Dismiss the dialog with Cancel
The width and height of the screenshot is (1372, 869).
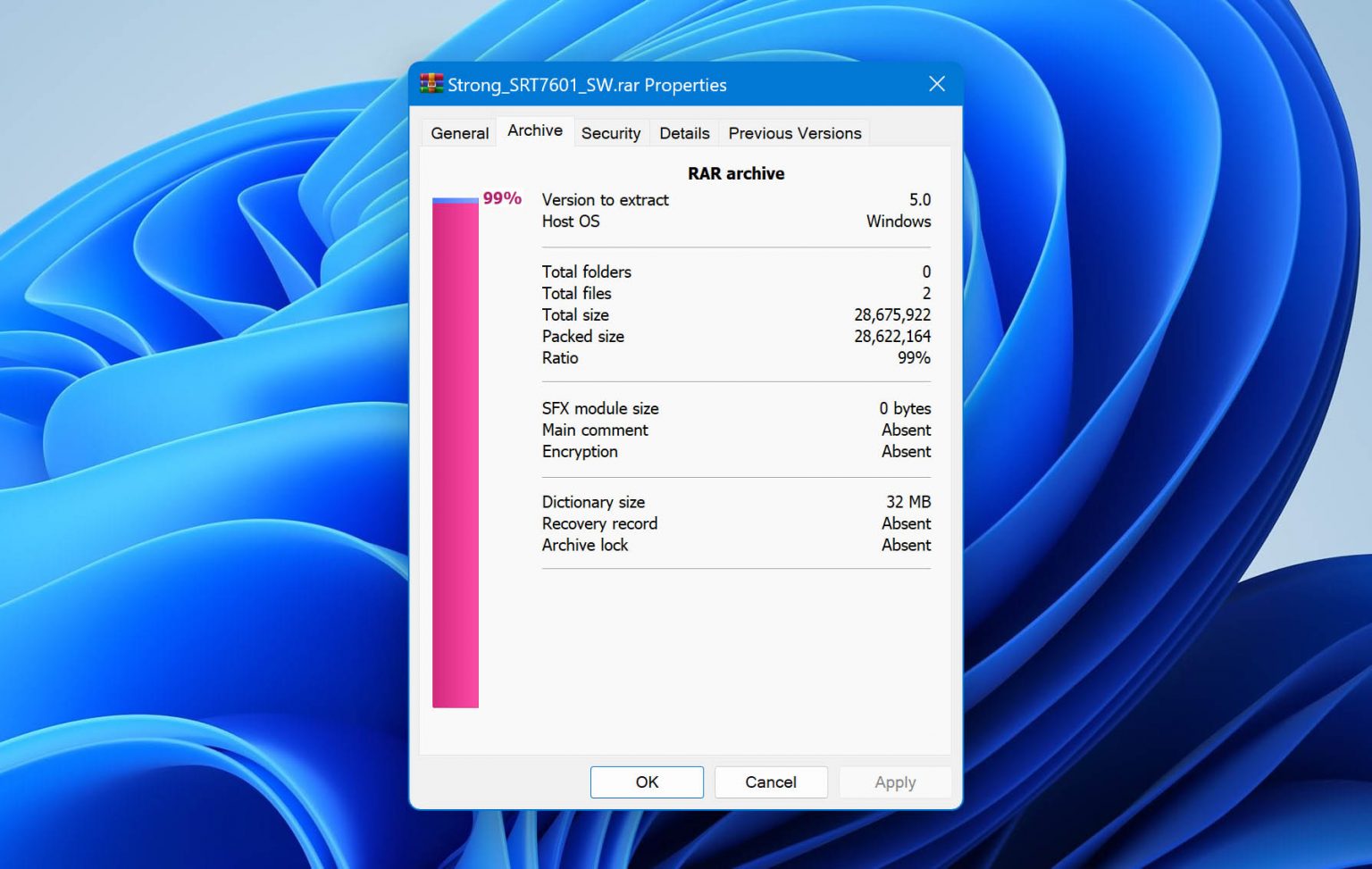click(x=770, y=781)
